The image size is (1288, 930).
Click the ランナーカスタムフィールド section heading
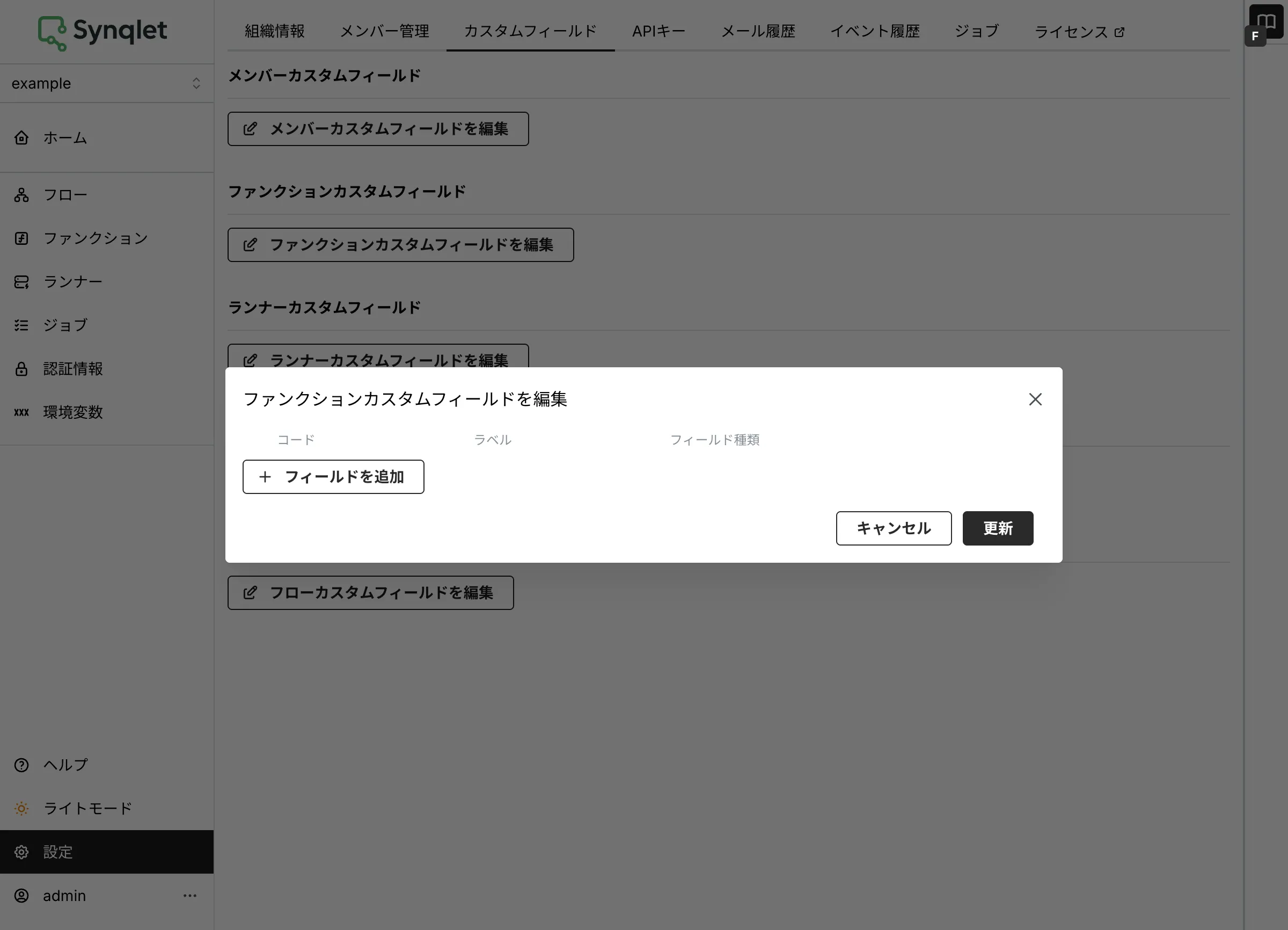(324, 307)
